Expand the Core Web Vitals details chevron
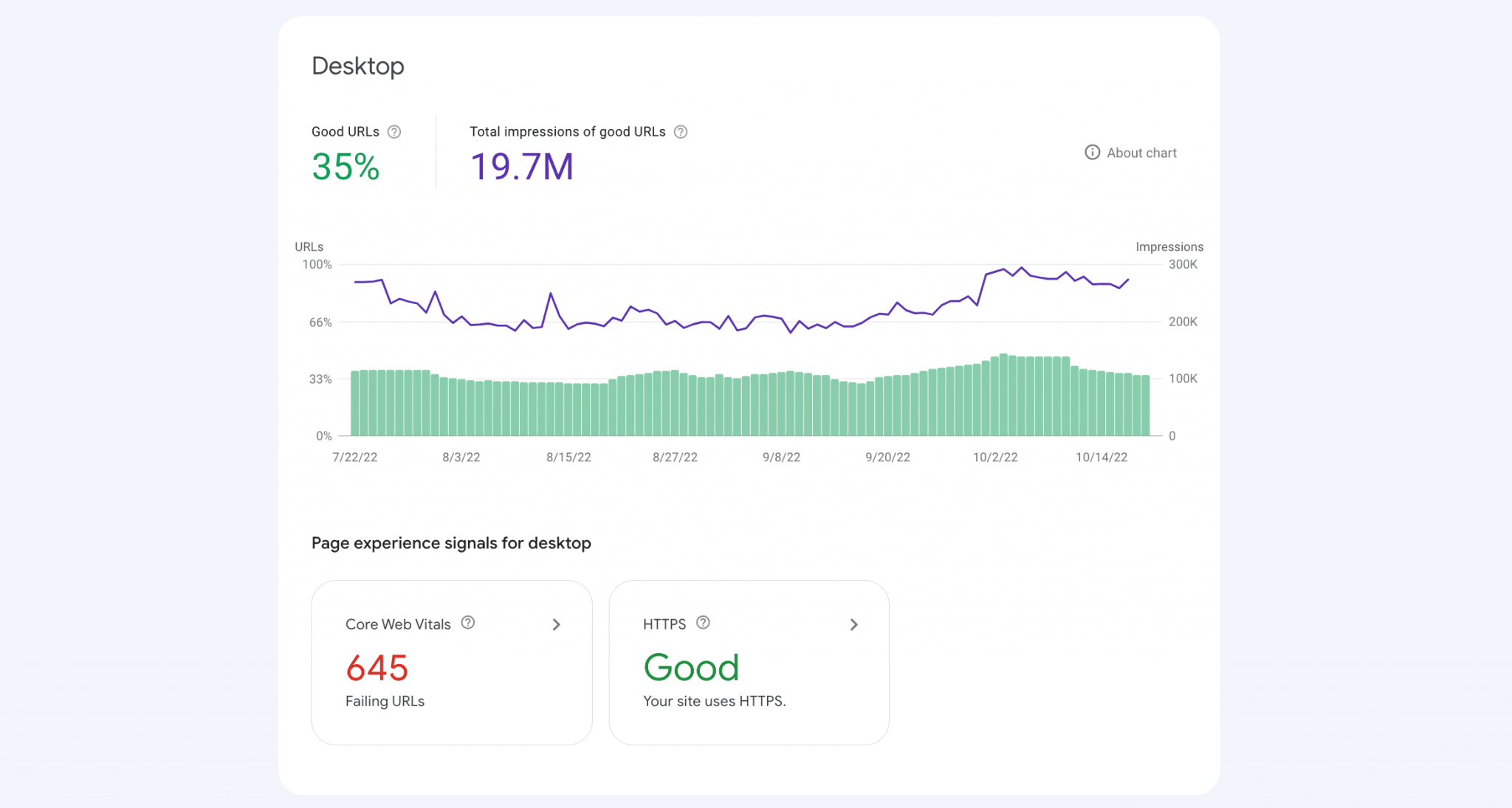 click(557, 624)
